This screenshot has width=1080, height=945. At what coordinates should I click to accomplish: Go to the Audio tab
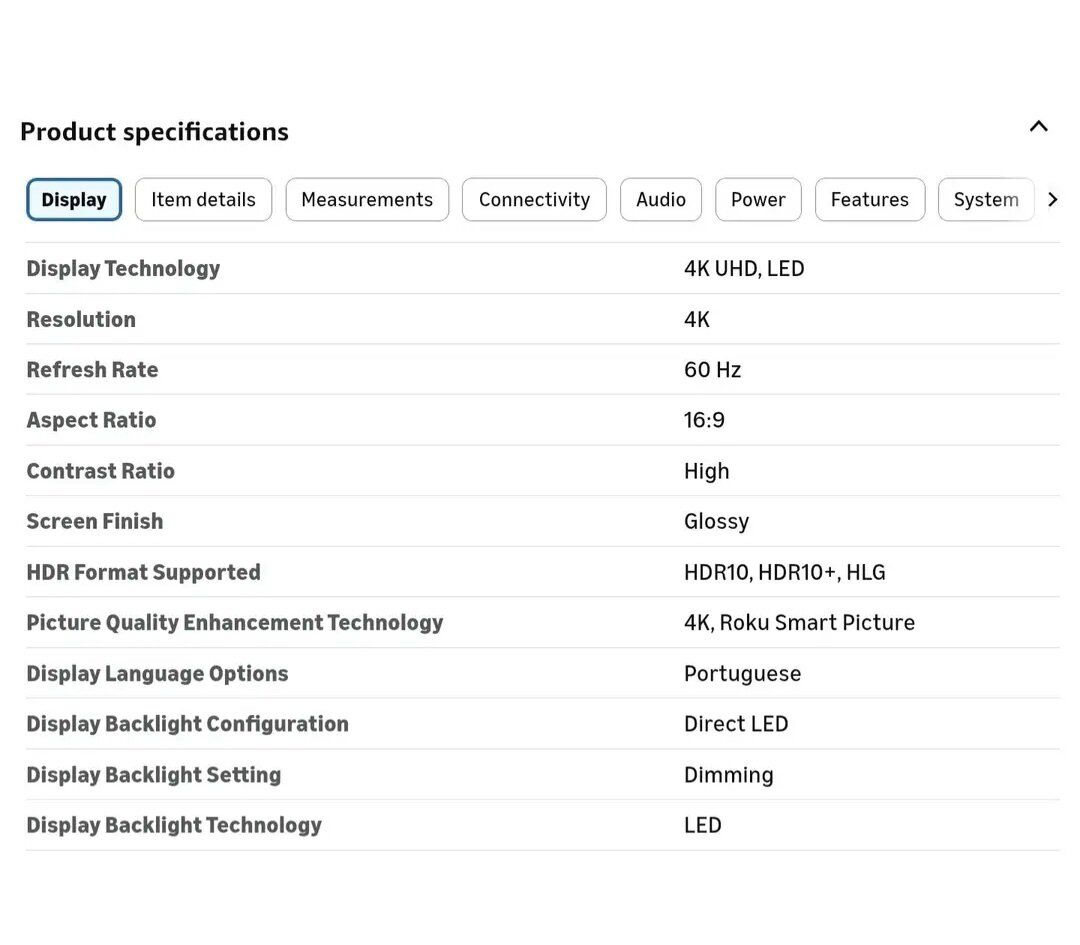pos(660,200)
